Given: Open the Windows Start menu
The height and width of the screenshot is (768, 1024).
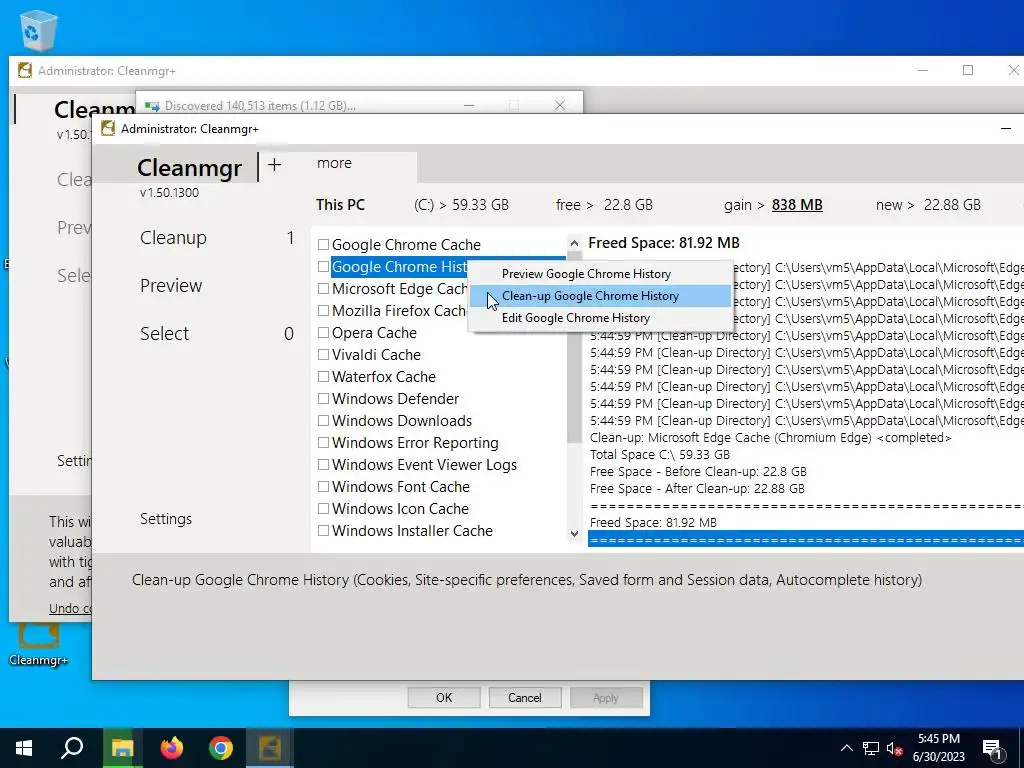Looking at the screenshot, I should 24,748.
